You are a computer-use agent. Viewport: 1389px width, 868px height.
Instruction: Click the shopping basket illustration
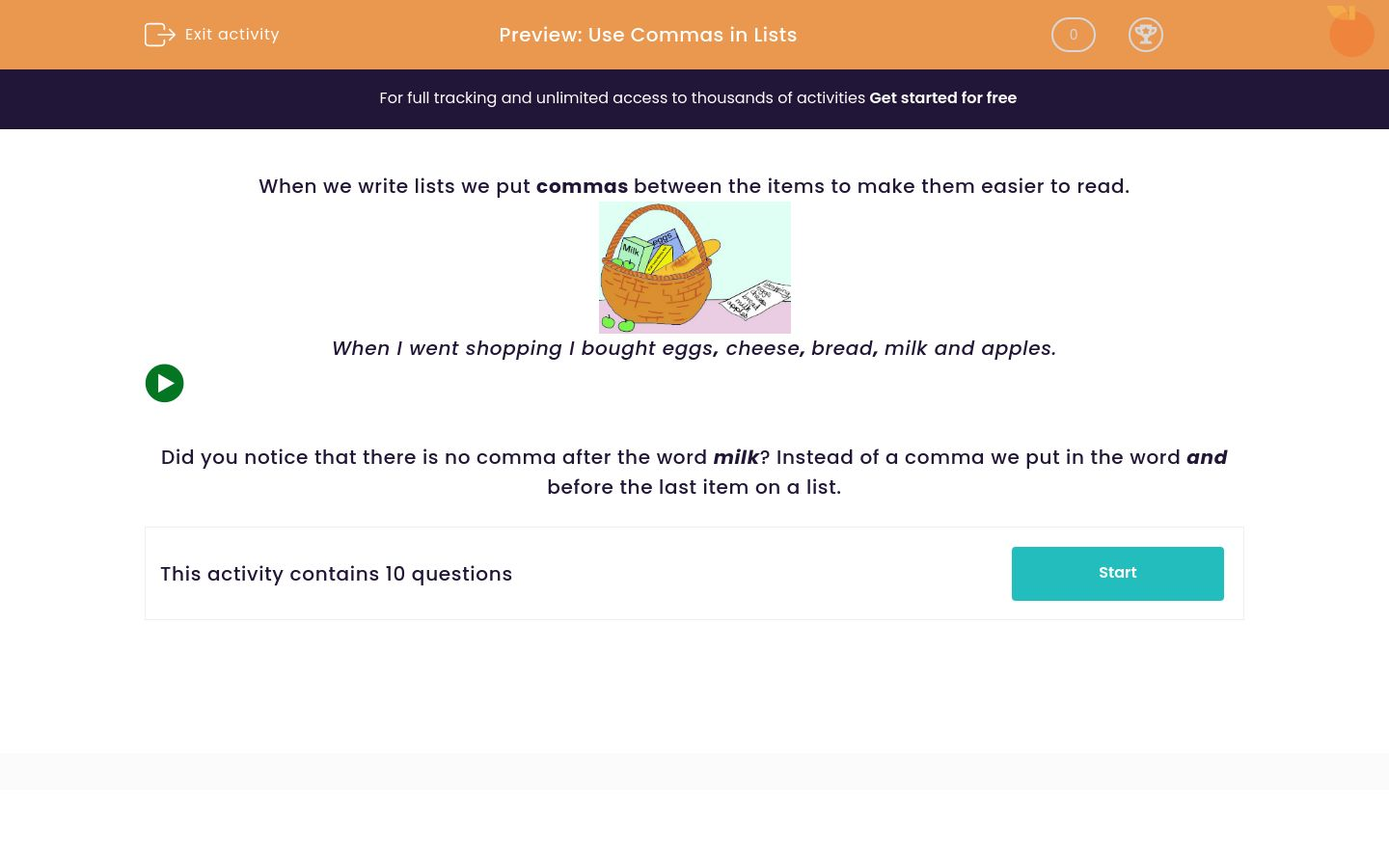coord(694,267)
